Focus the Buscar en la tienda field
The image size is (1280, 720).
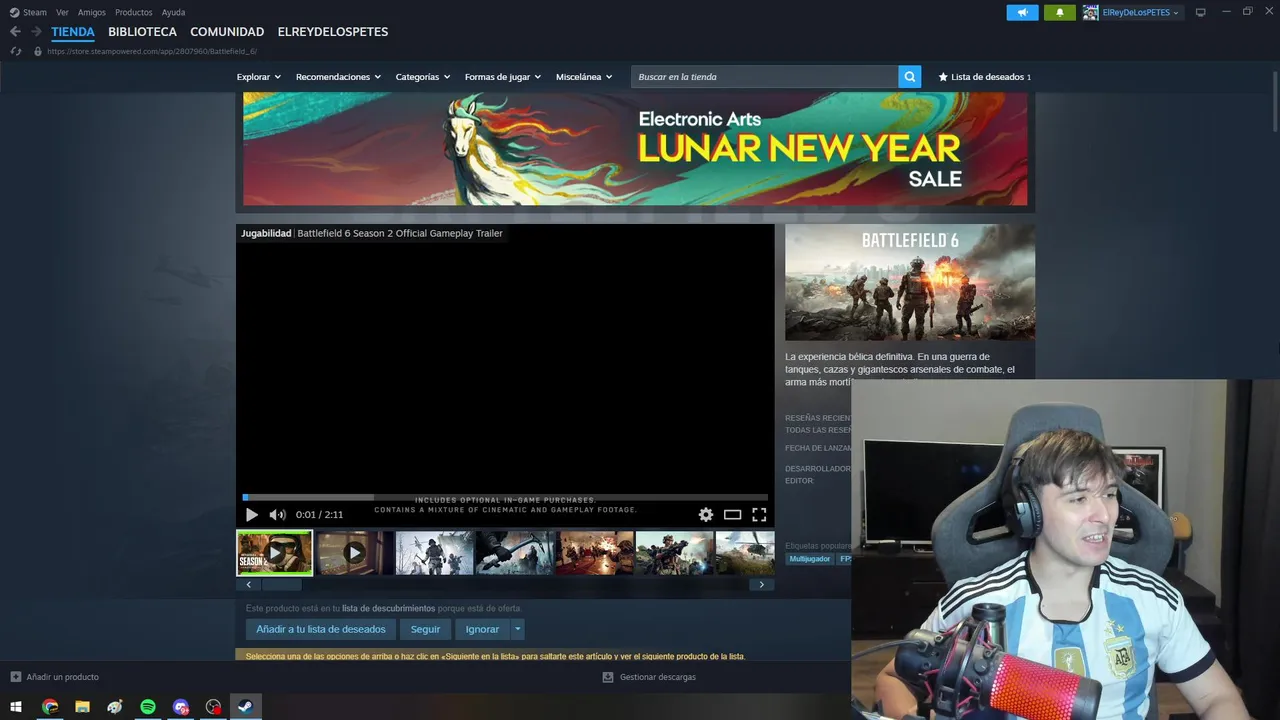coord(765,77)
